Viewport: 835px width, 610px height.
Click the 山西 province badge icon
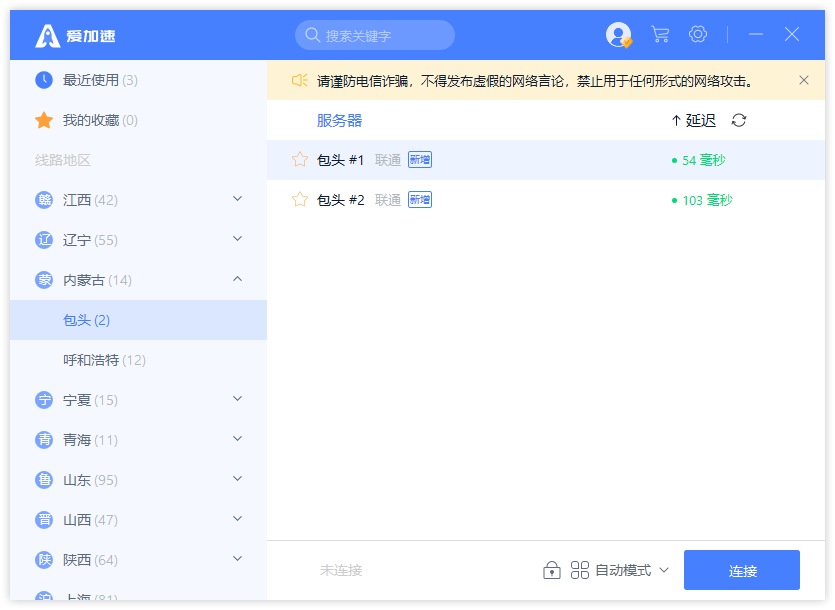[44, 520]
